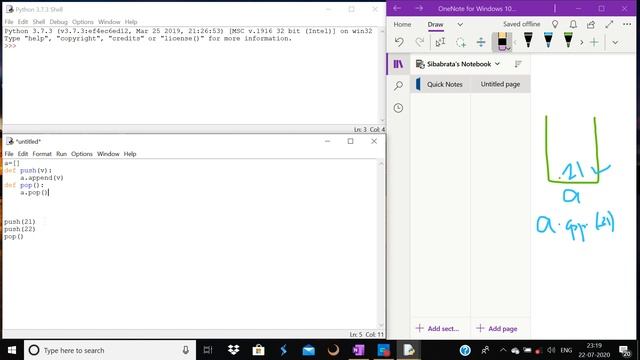Click the sort pages icon
Screen dimensions: 640x360
(x=518, y=64)
